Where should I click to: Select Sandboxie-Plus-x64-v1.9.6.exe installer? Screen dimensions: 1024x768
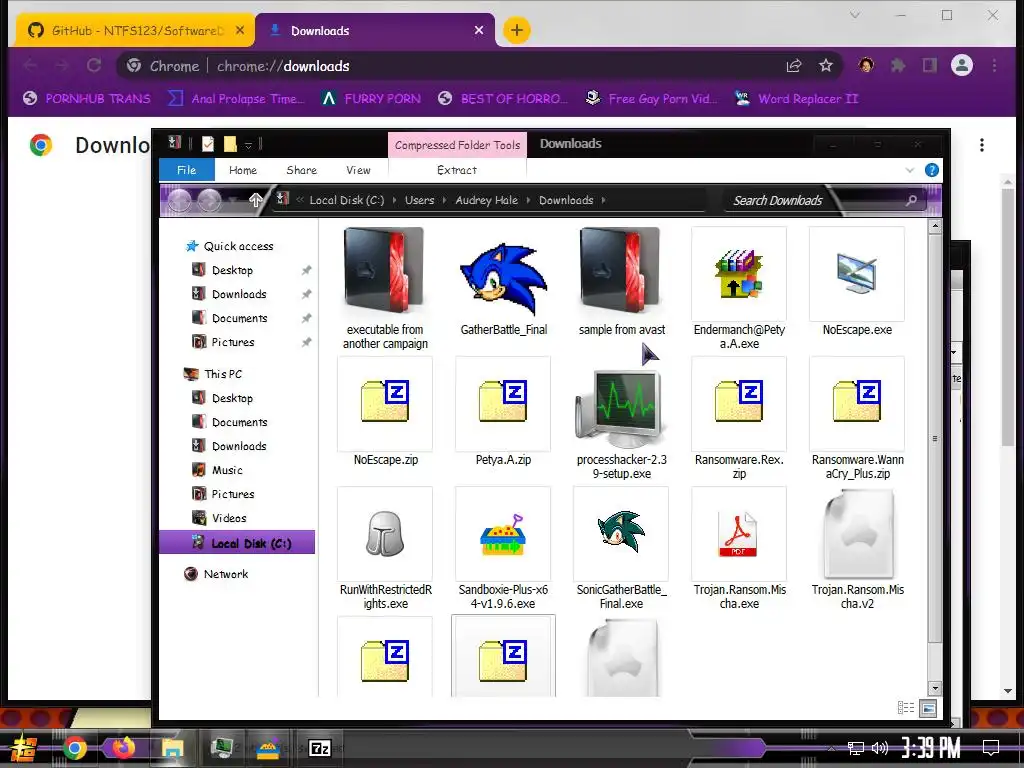tap(503, 549)
